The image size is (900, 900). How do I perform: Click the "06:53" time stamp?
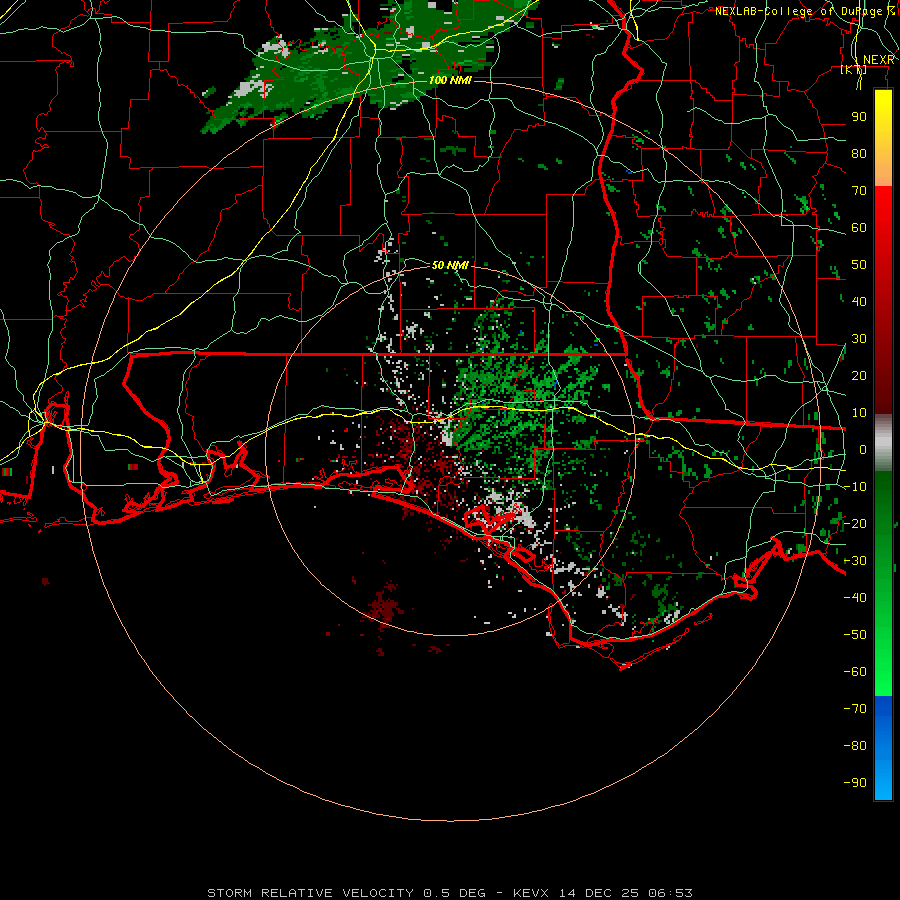[670, 893]
